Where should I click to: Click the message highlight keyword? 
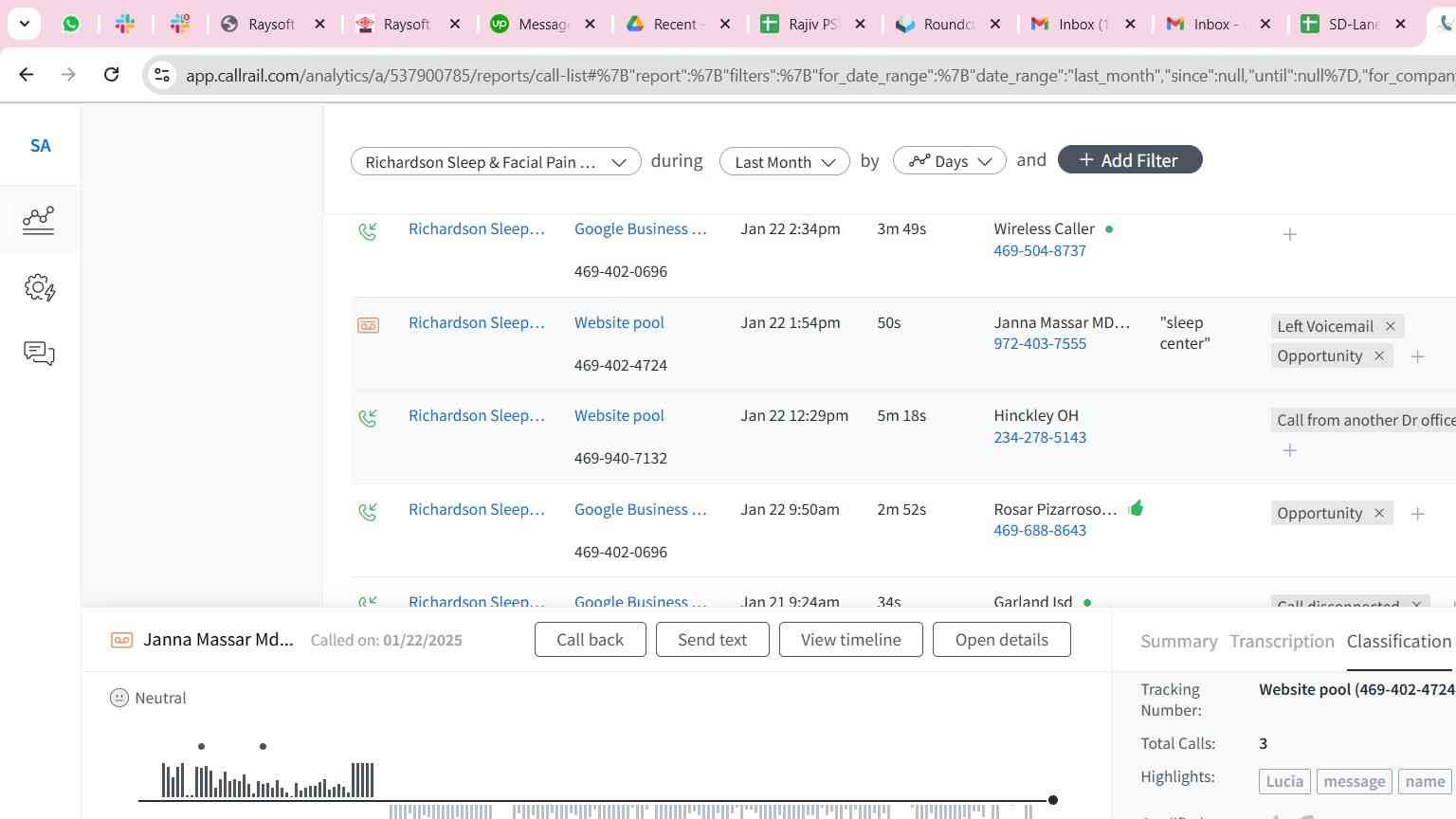coord(1354,781)
